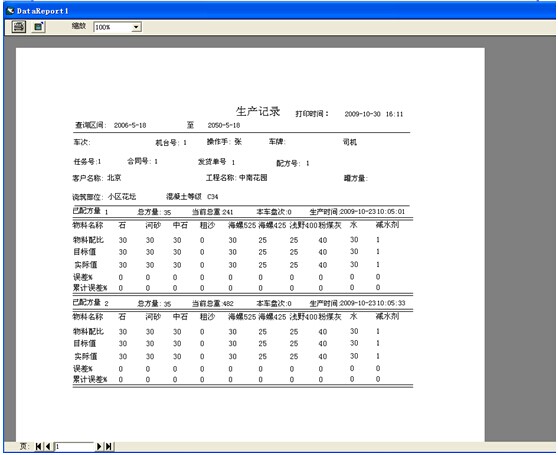The width and height of the screenshot is (558, 455).
Task: Click the DataReport1 title bar
Action: [279, 11]
